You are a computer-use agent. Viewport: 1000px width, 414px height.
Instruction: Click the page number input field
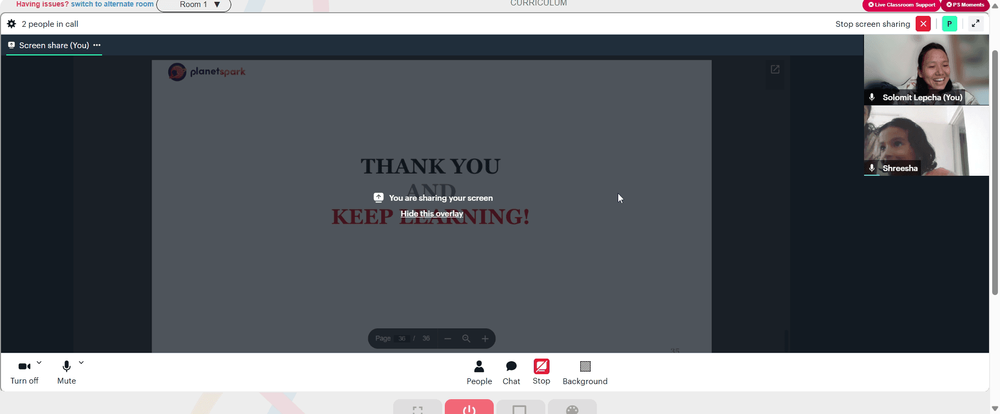click(402, 339)
